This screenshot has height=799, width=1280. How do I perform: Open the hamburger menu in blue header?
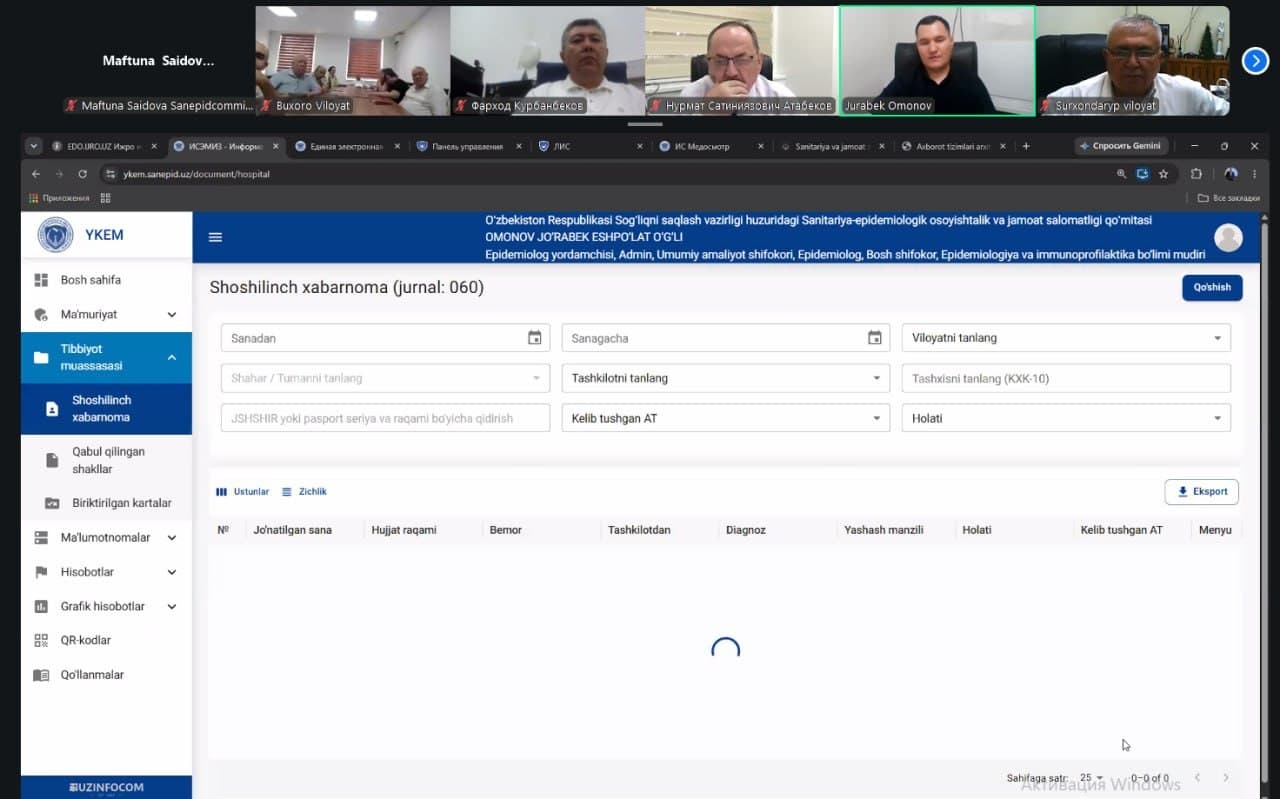click(215, 238)
